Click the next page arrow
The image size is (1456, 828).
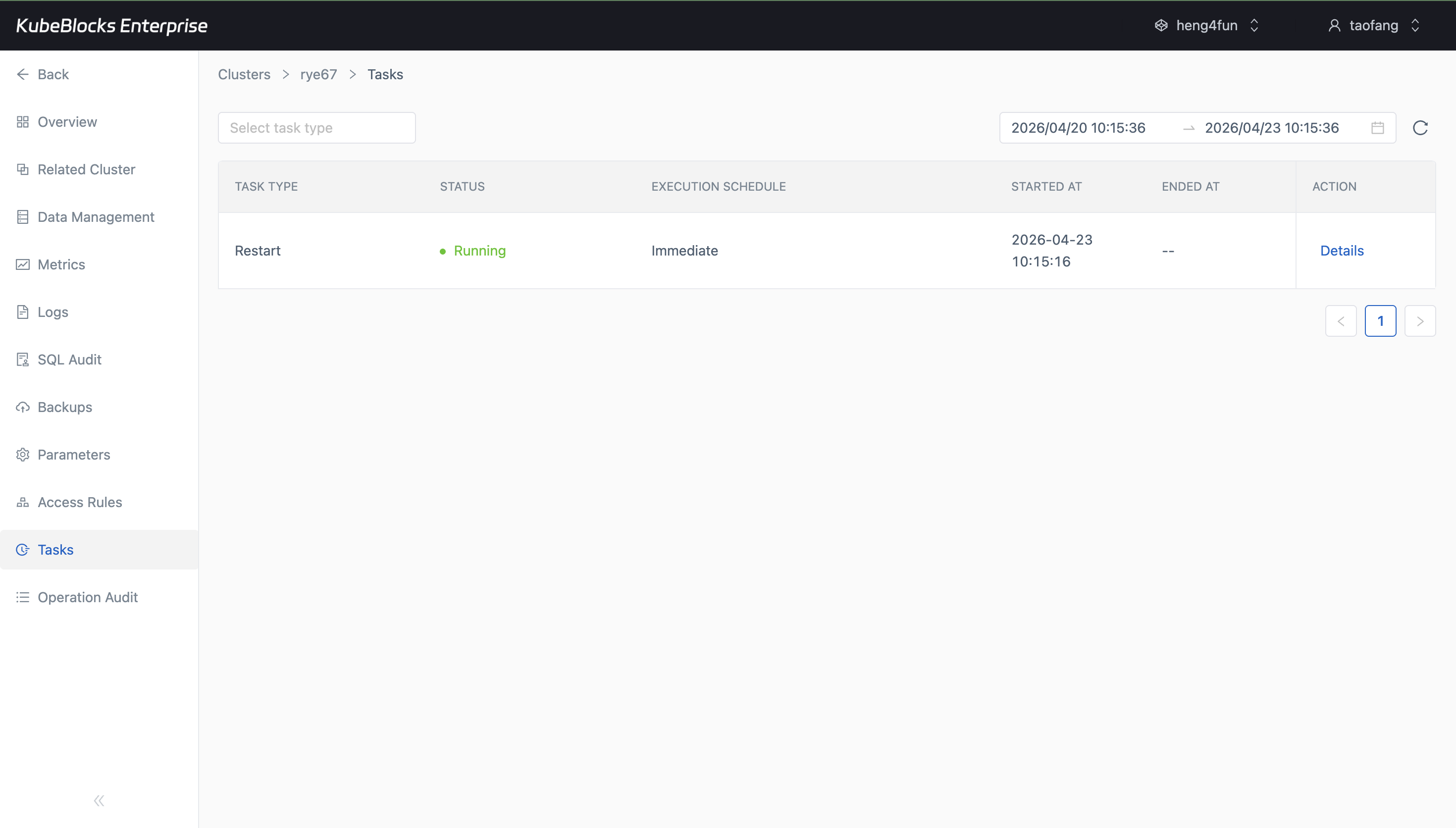point(1420,321)
